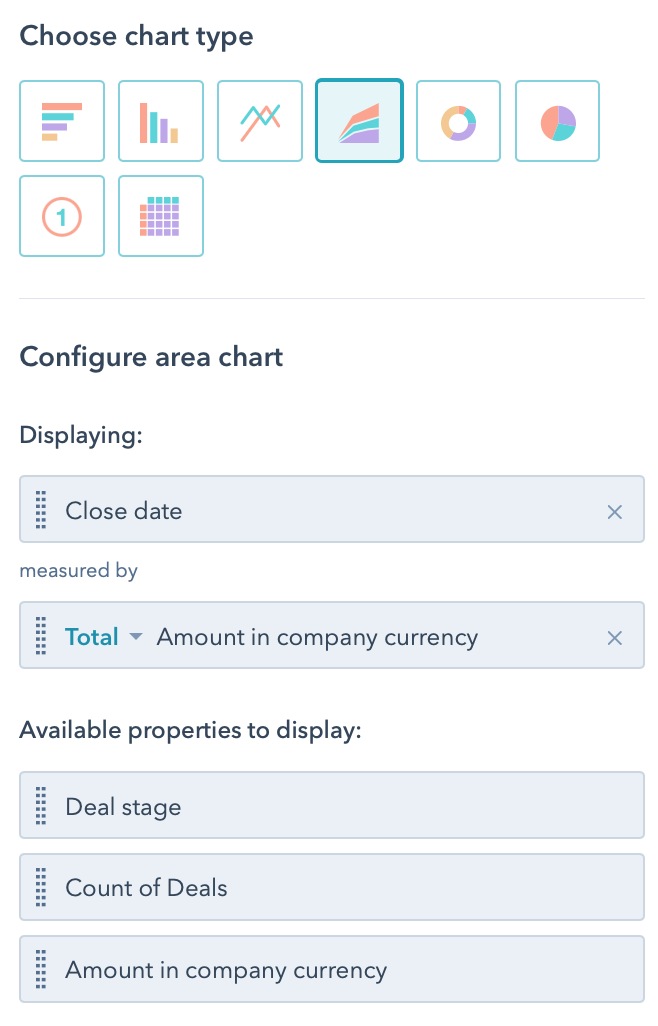The image size is (658, 1026).
Task: Select the horizontal bar chart type
Action: point(61,120)
